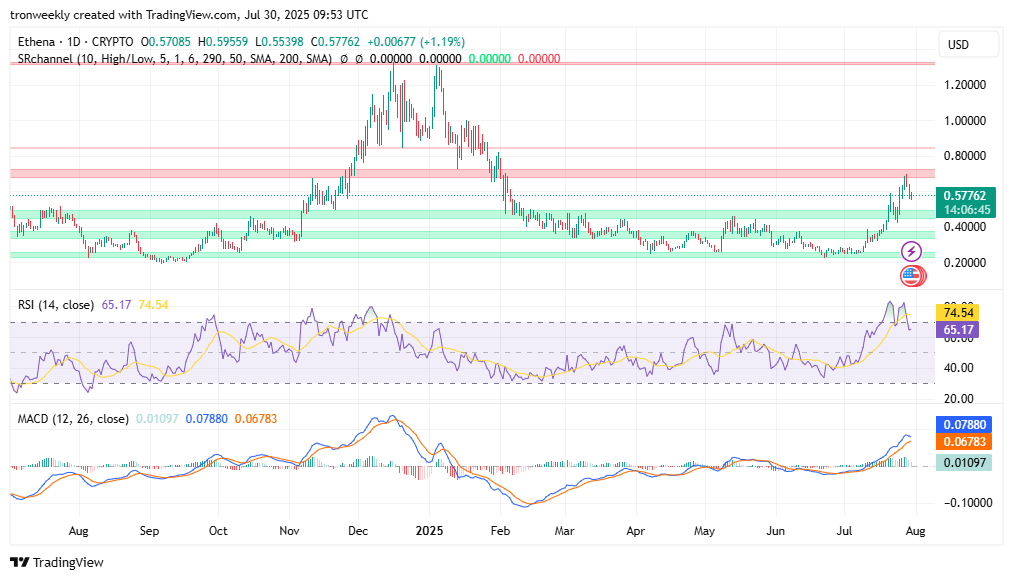Click the purple 65.17 RSI axis label
The height and width of the screenshot is (580, 1013).
click(957, 329)
